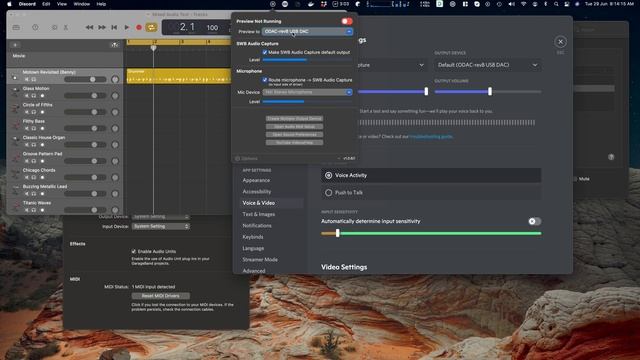Open GarageBand Input Device dropdown
640x360 pixels.
click(x=161, y=226)
